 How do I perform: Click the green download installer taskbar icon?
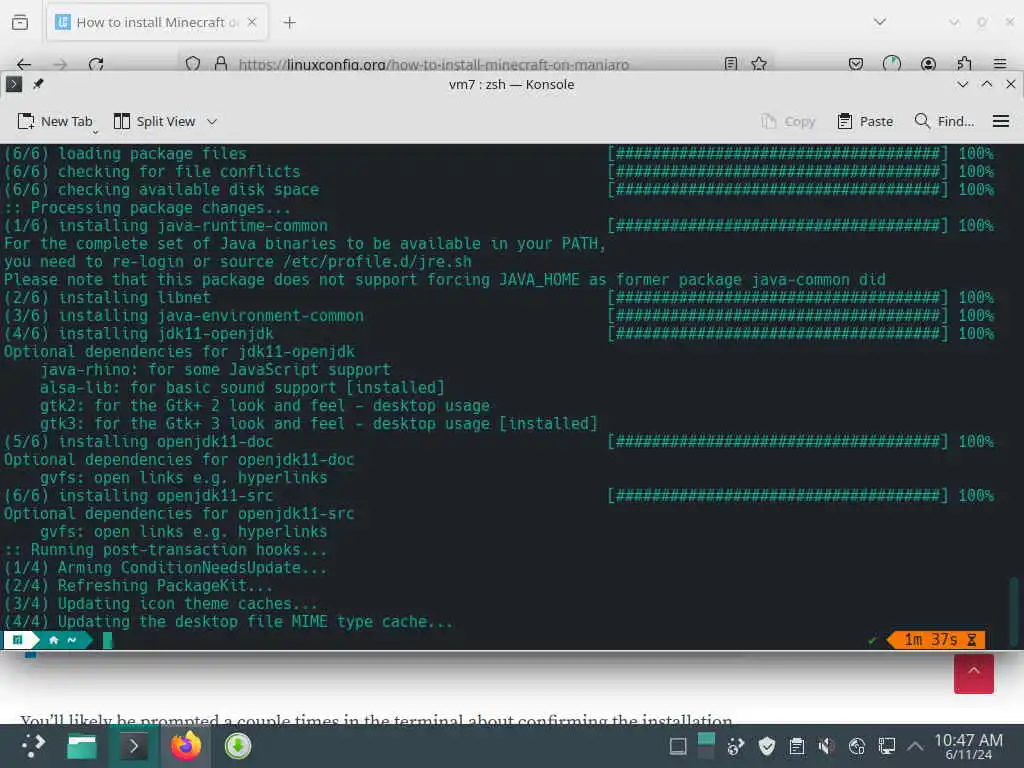(x=238, y=746)
